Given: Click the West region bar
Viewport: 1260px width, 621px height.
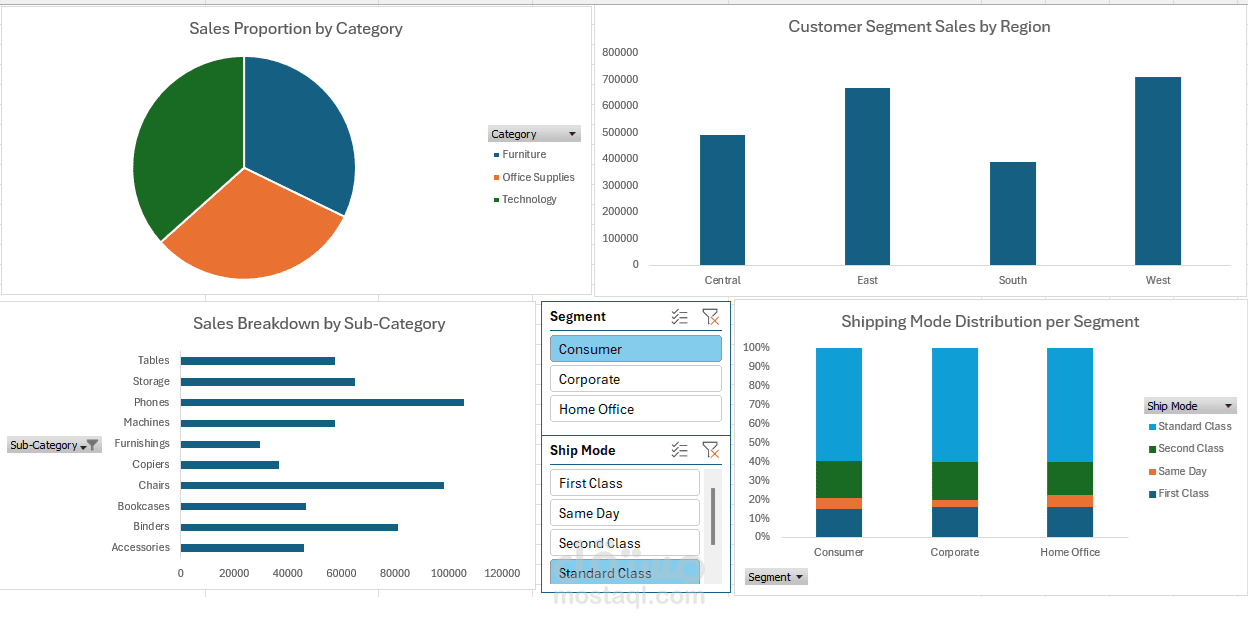Looking at the screenshot, I should point(1158,171).
